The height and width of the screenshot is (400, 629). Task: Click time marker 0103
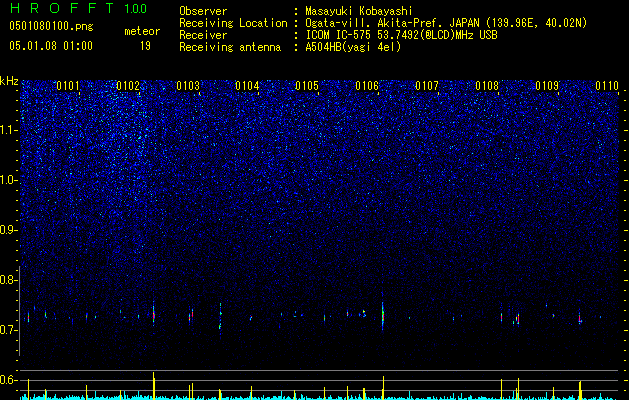(x=188, y=86)
